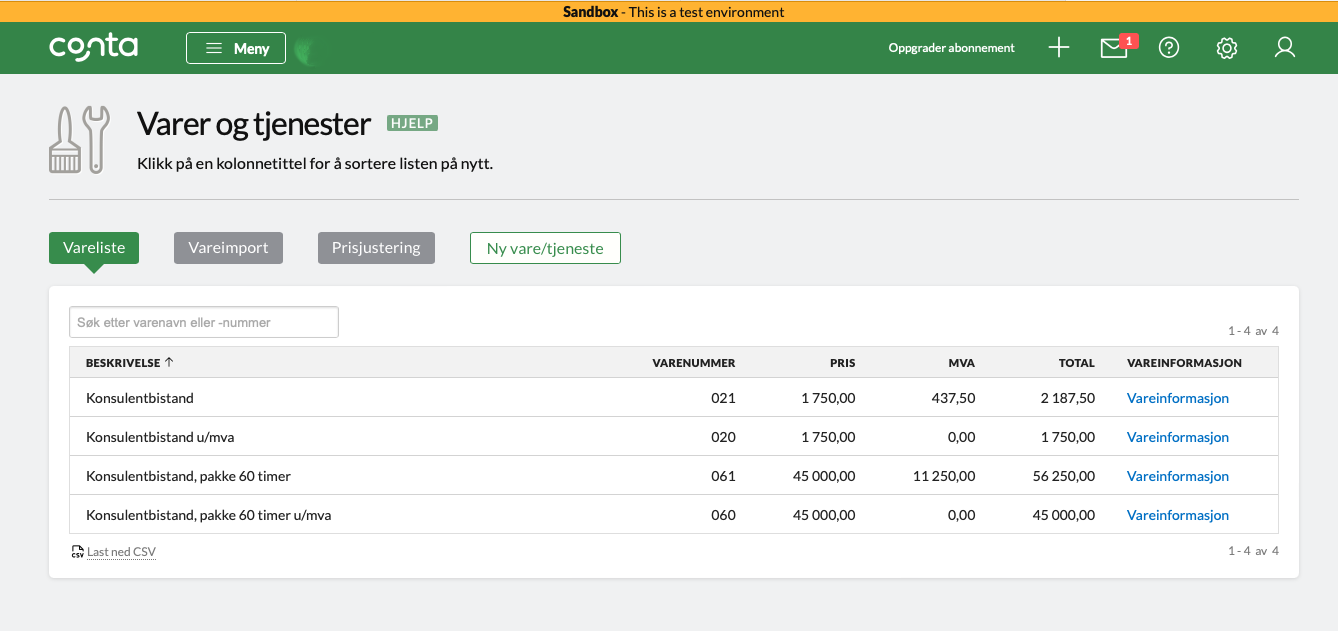Focus the search field for varenavn
Image resolution: width=1338 pixels, height=631 pixels.
pos(204,322)
